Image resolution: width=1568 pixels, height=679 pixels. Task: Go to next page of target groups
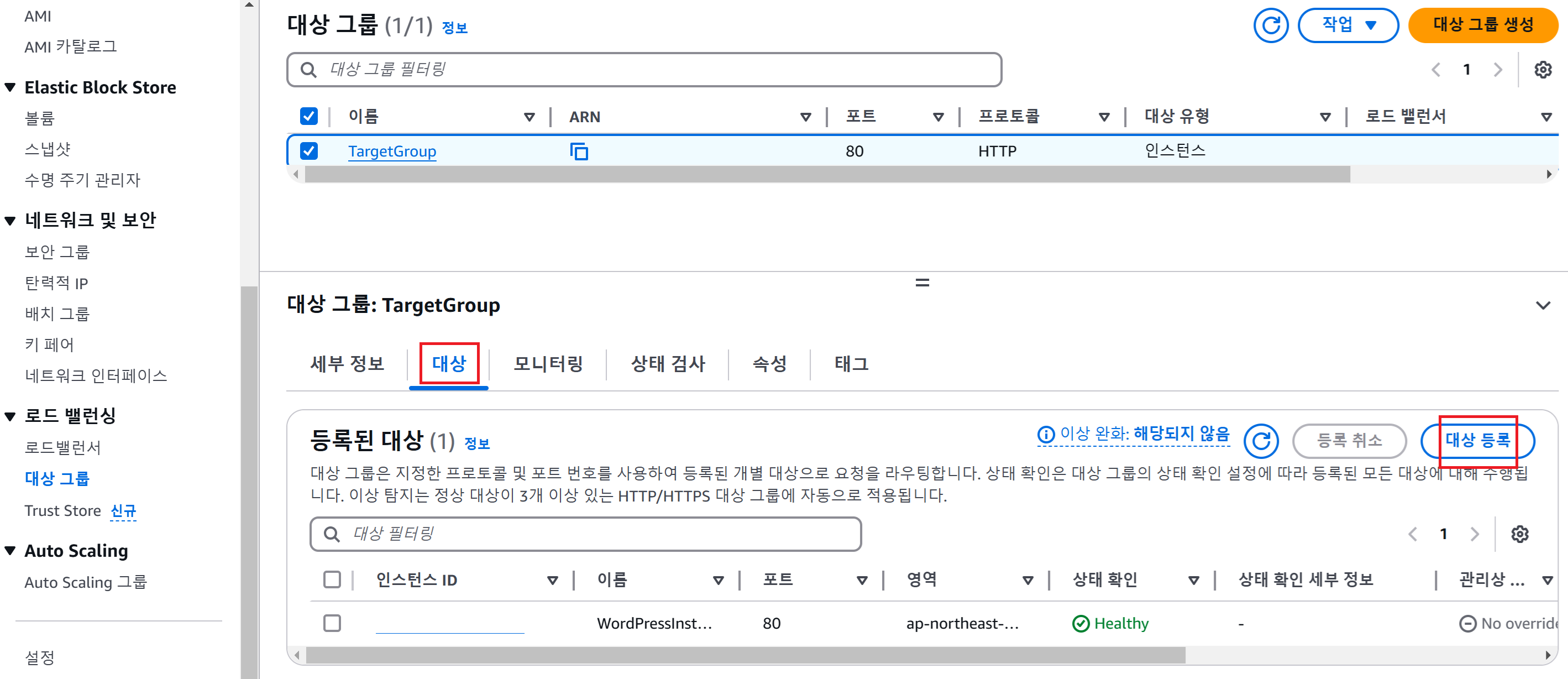pos(1498,70)
